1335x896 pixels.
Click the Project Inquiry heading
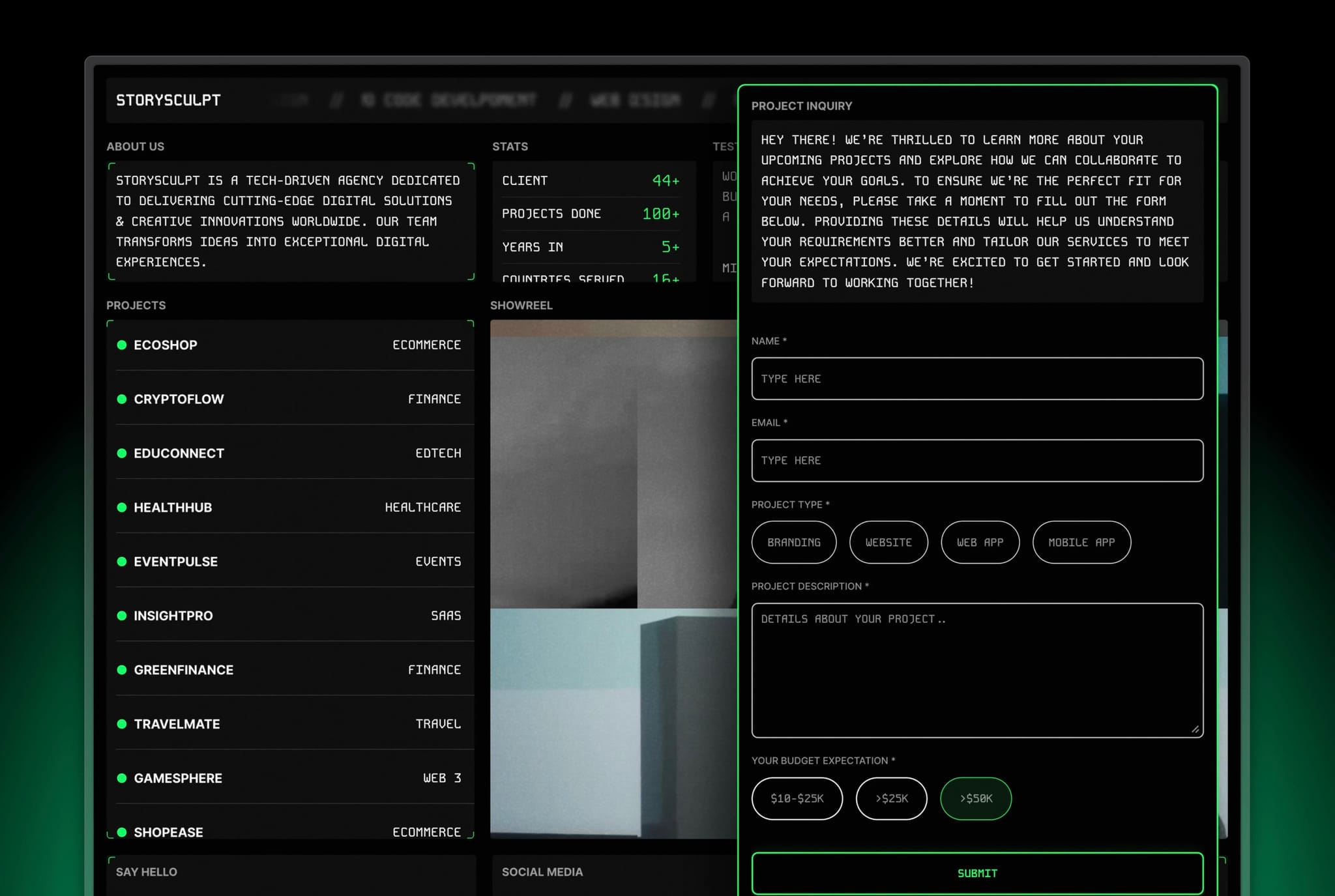click(x=802, y=106)
